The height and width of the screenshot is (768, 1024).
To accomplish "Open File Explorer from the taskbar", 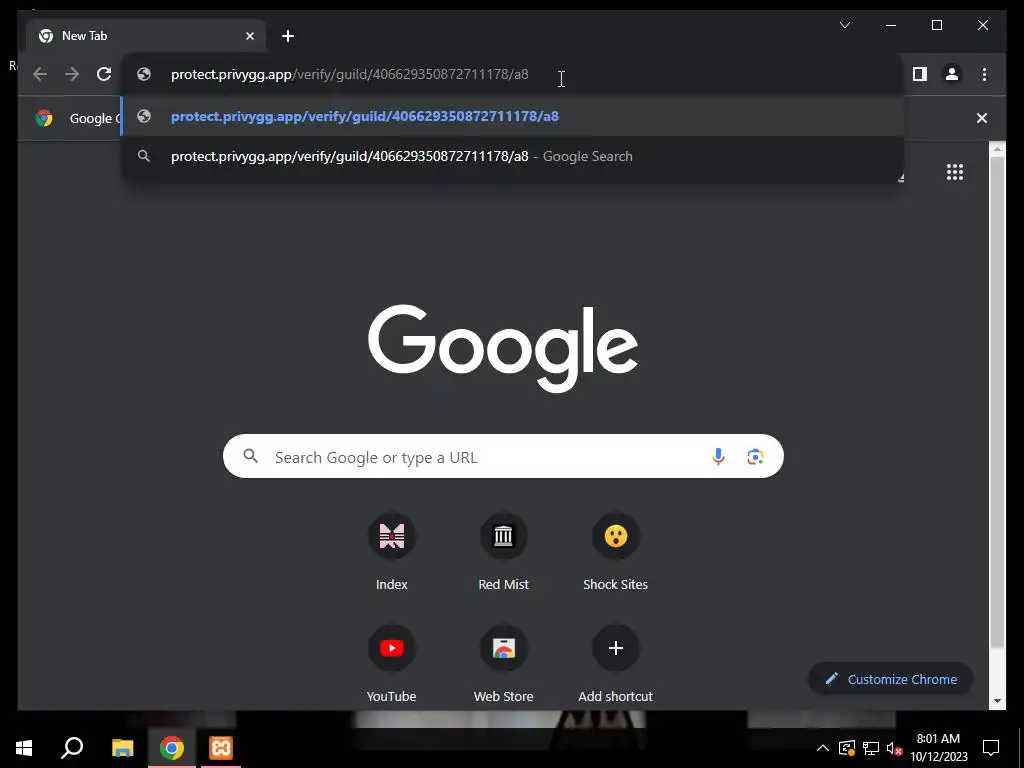I will click(122, 748).
